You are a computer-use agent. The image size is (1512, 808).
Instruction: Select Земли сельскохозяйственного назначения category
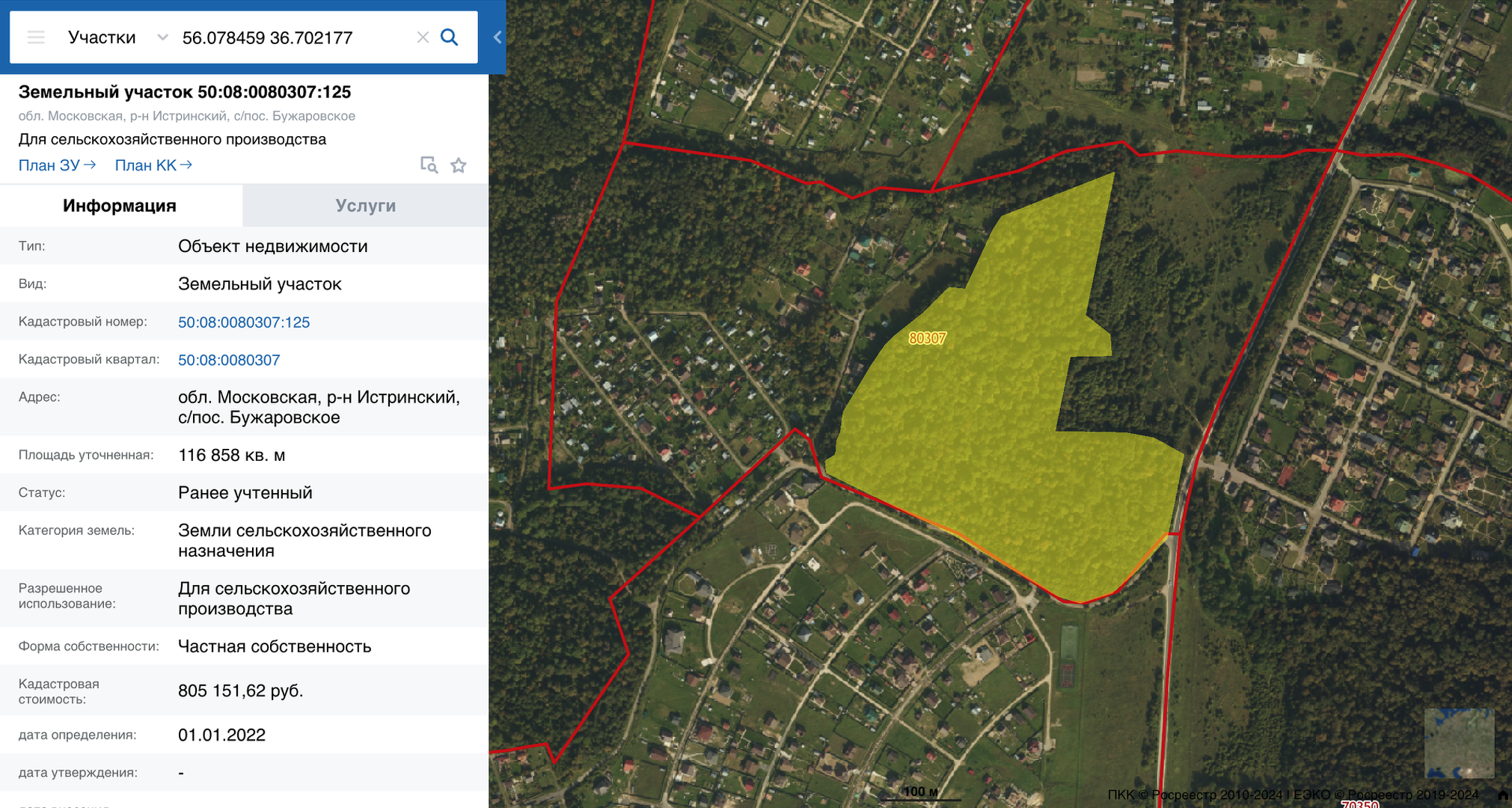pyautogui.click(x=304, y=540)
